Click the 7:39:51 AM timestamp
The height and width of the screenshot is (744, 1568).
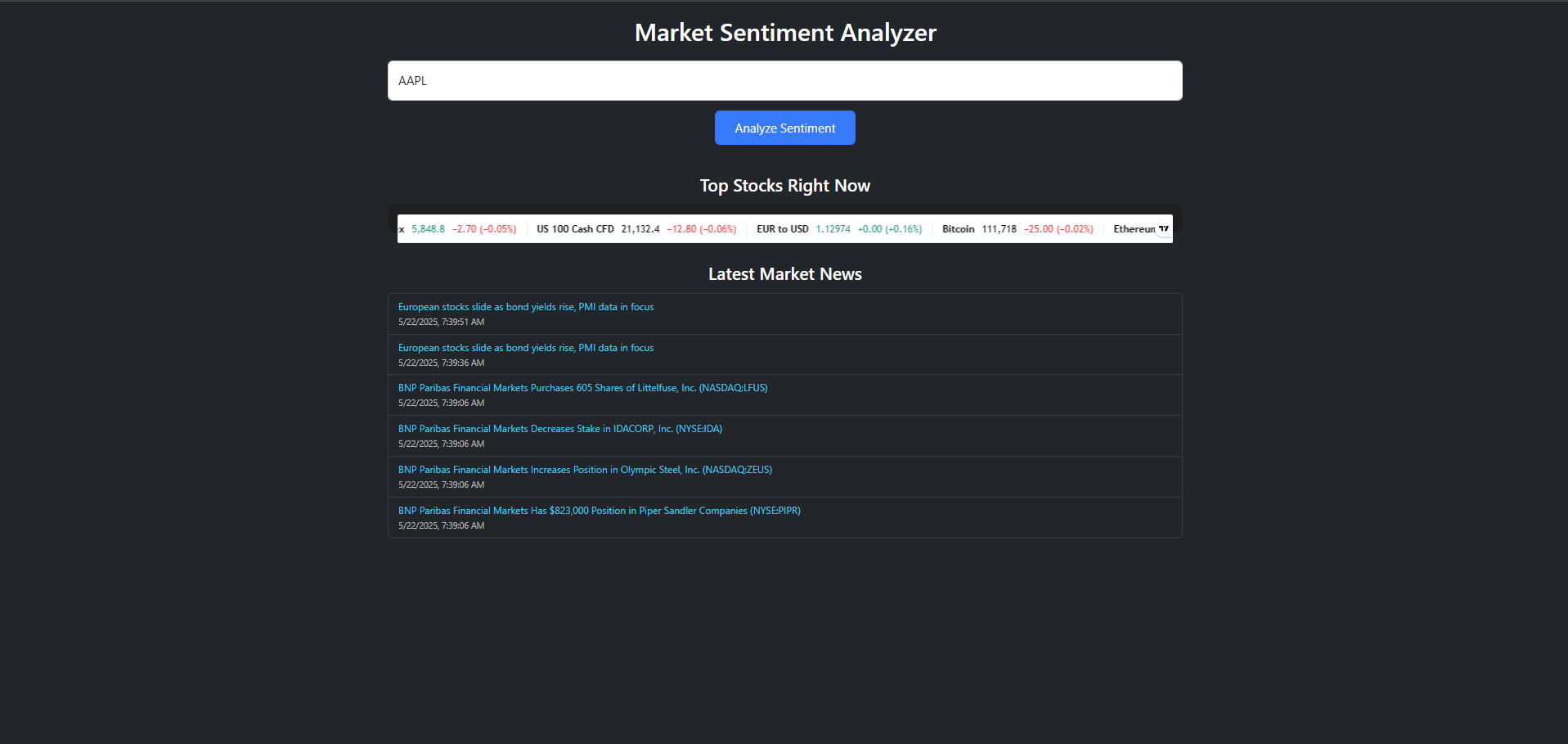pos(441,322)
